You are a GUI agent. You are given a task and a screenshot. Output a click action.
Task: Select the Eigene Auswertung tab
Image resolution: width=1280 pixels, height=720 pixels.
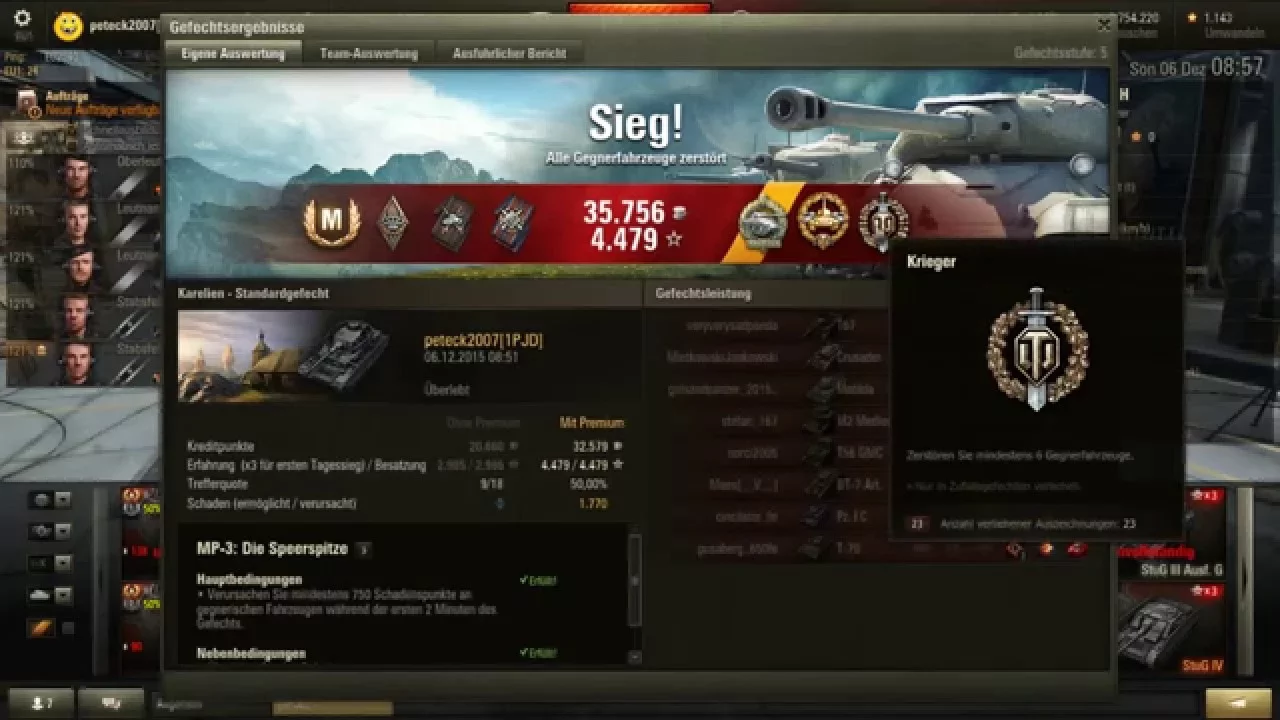pyautogui.click(x=233, y=54)
